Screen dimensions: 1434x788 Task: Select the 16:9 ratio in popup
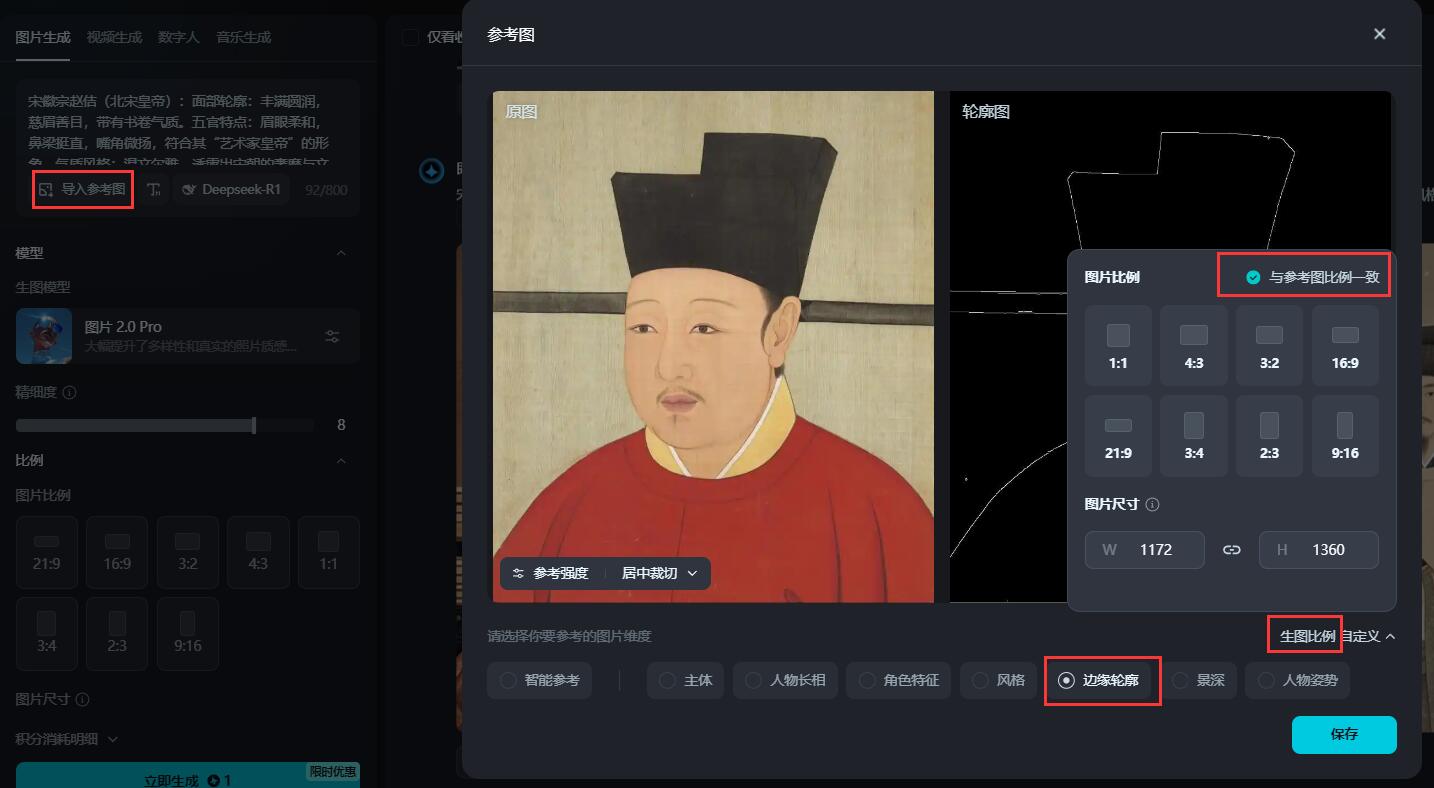tap(1345, 346)
